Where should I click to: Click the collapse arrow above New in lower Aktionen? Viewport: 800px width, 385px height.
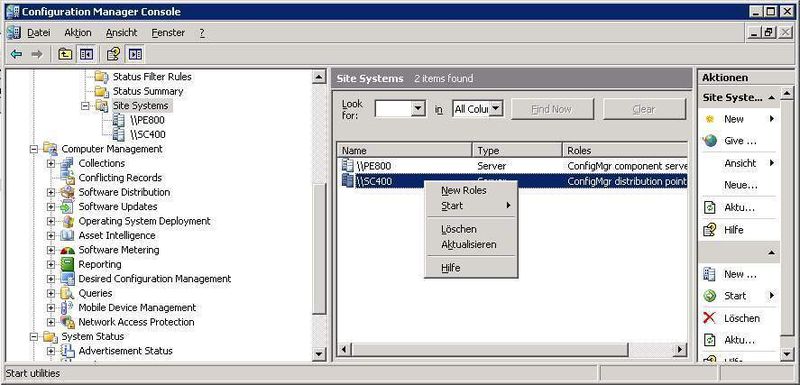point(771,253)
